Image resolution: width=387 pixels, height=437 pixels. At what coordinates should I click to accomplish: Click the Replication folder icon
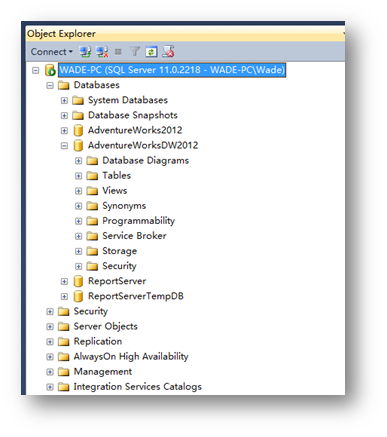[x=63, y=342]
